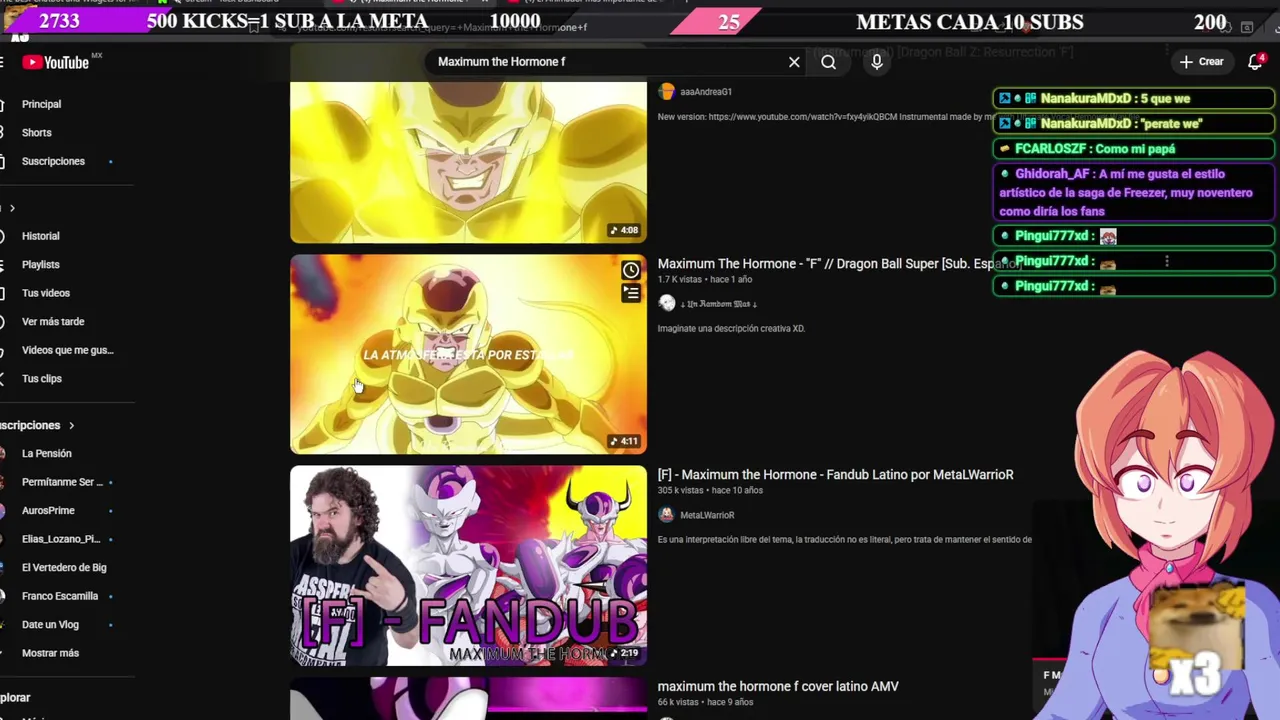
Task: Click the Un Rambom Mas channel avatar
Action: coord(667,303)
